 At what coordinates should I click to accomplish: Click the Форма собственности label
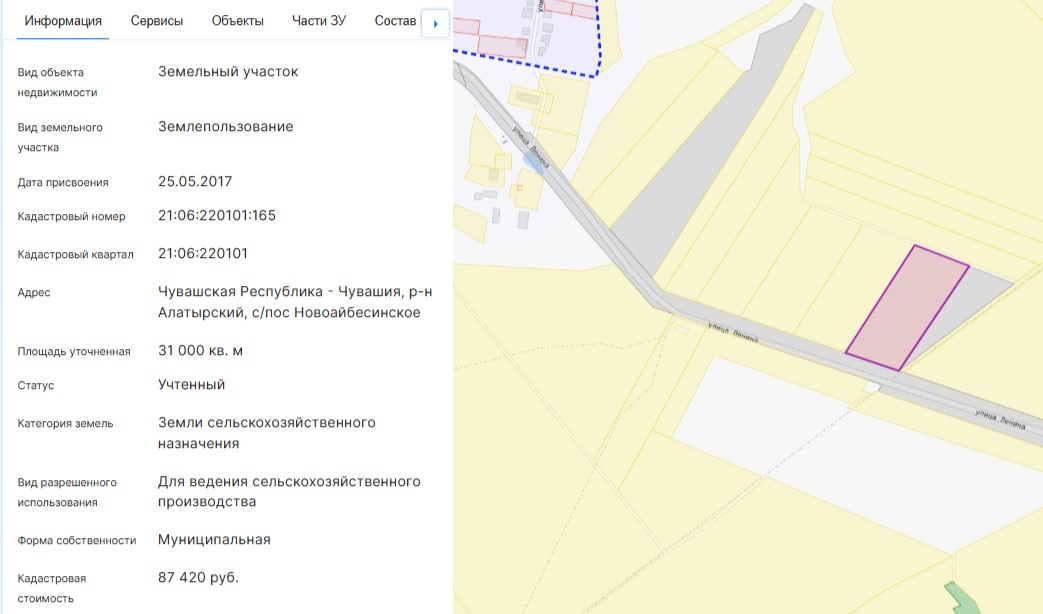click(x=76, y=540)
